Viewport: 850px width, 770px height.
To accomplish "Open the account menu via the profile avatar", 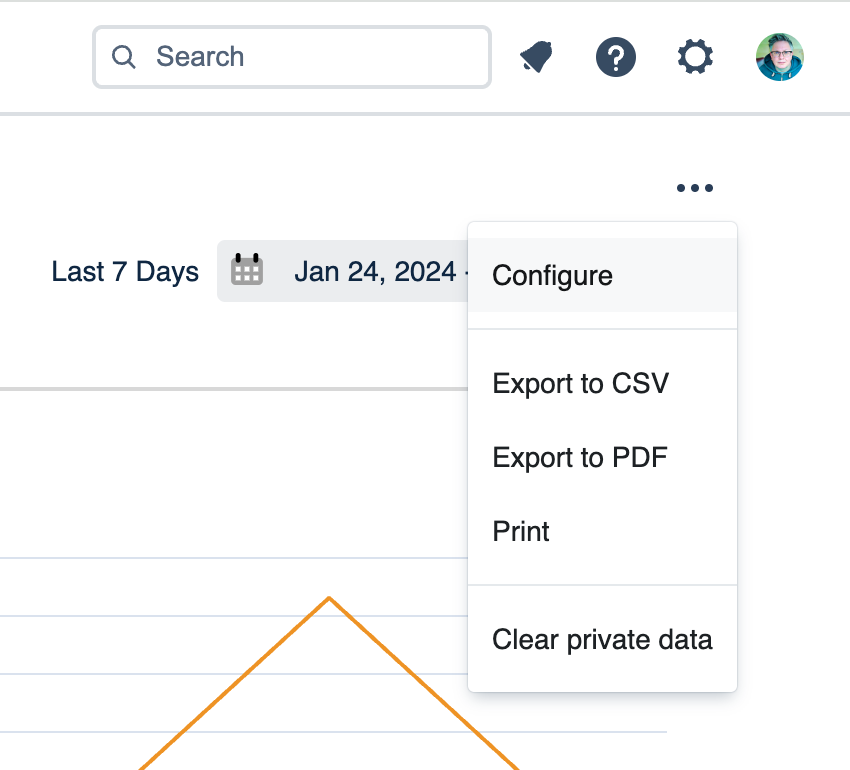I will (x=780, y=57).
